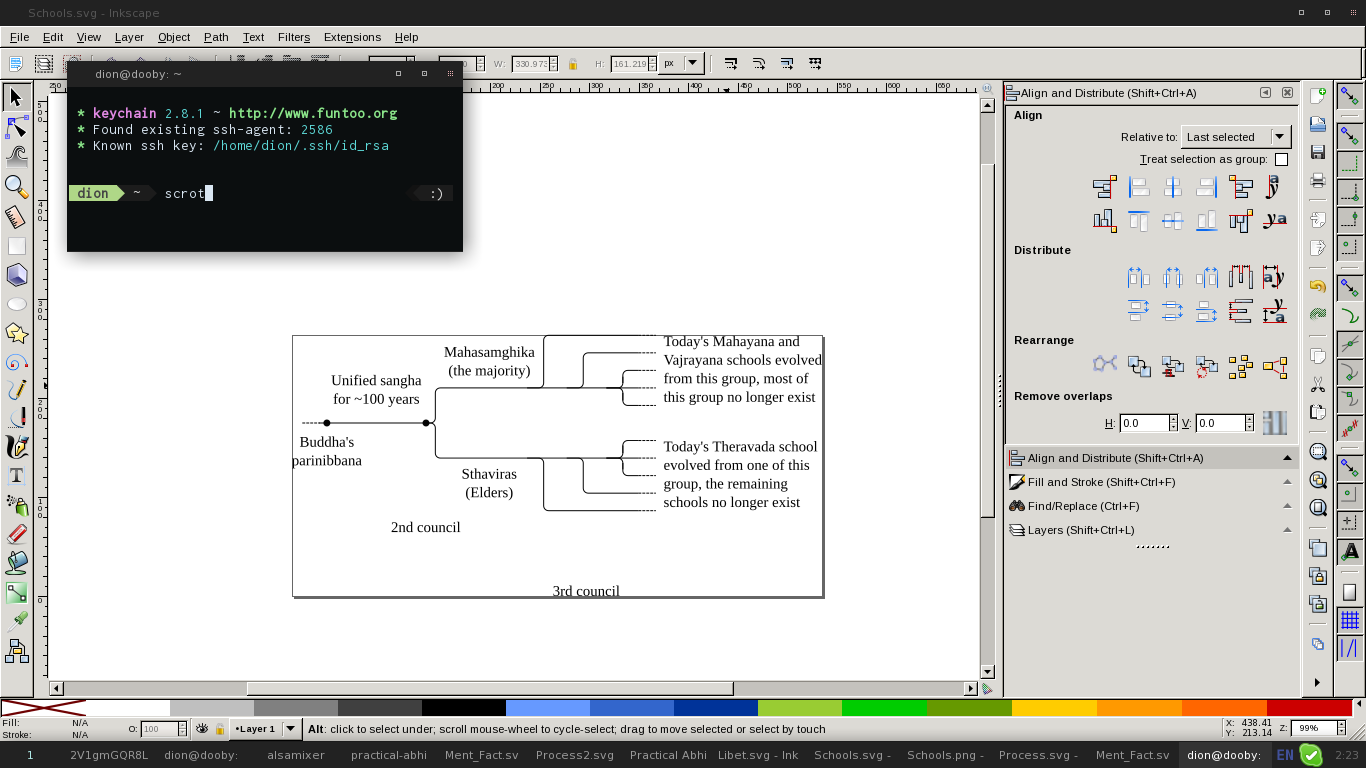The height and width of the screenshot is (768, 1366).
Task: Select the Node edit tool
Action: click(x=16, y=126)
